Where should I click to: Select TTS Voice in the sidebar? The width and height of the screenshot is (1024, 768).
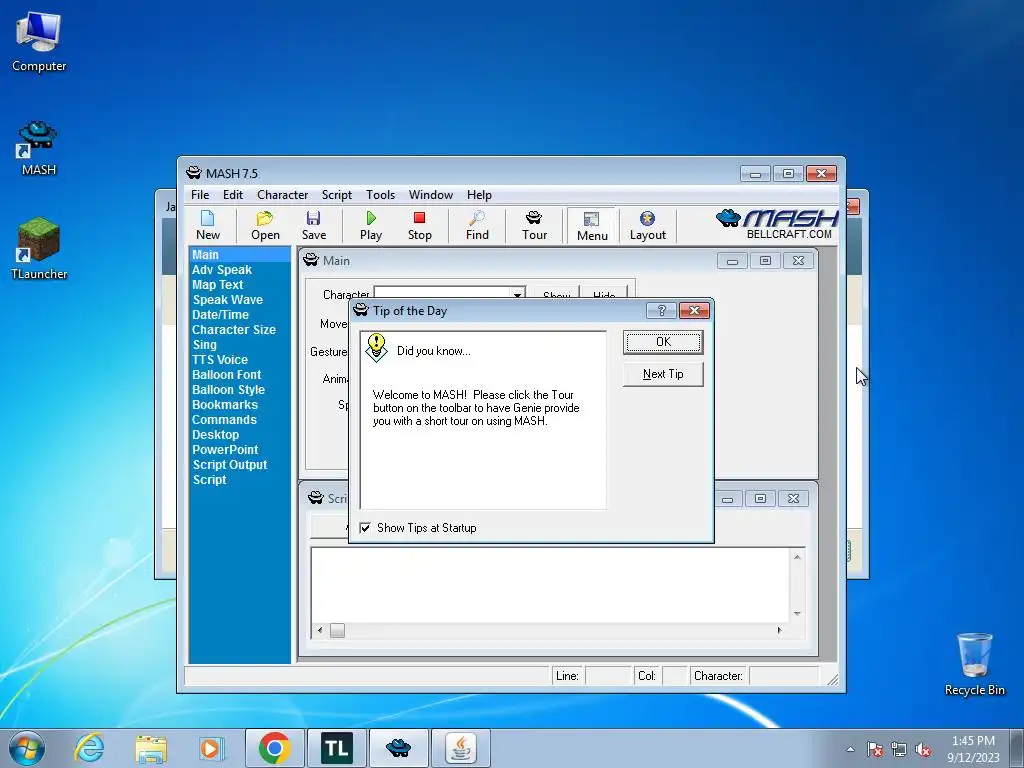click(219, 360)
